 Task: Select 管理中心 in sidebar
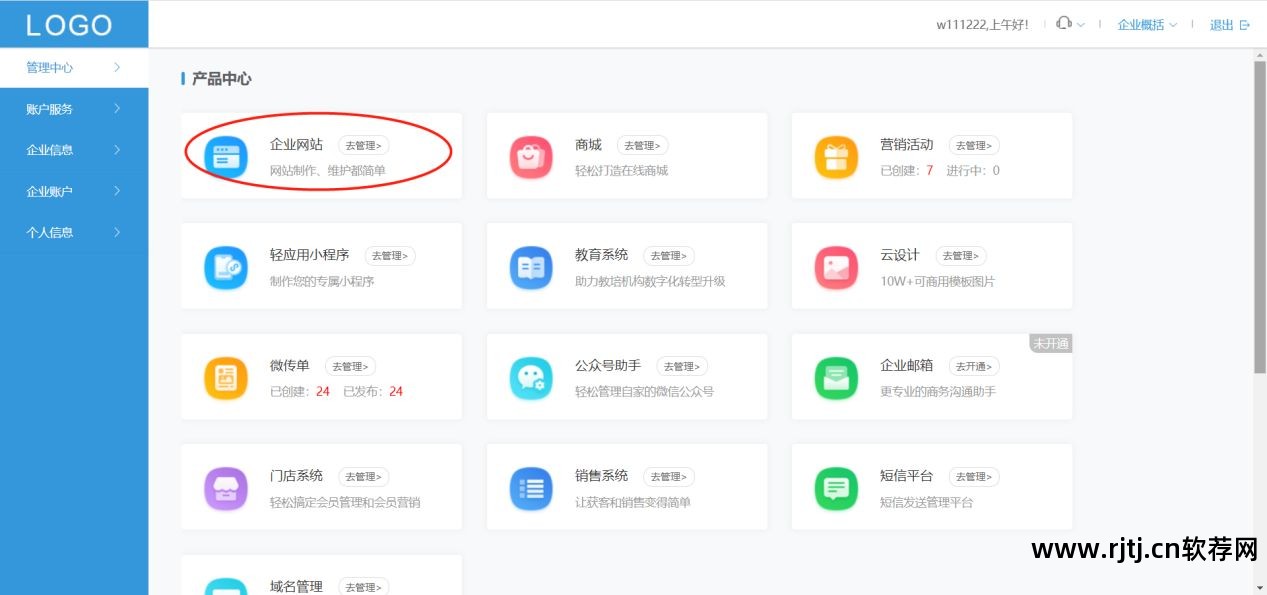(74, 67)
